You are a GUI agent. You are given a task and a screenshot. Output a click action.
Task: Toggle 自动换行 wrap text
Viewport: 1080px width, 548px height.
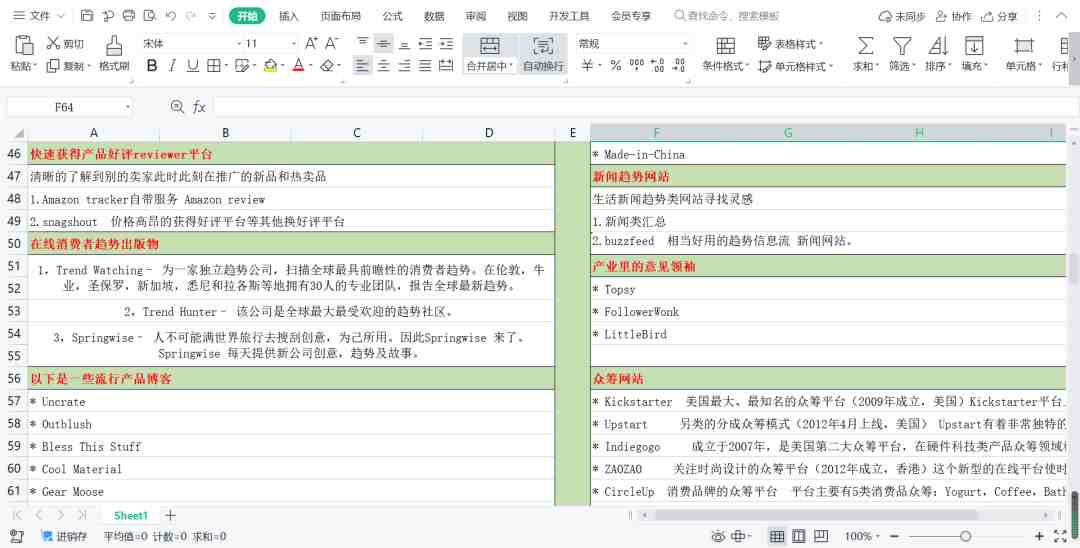click(543, 54)
